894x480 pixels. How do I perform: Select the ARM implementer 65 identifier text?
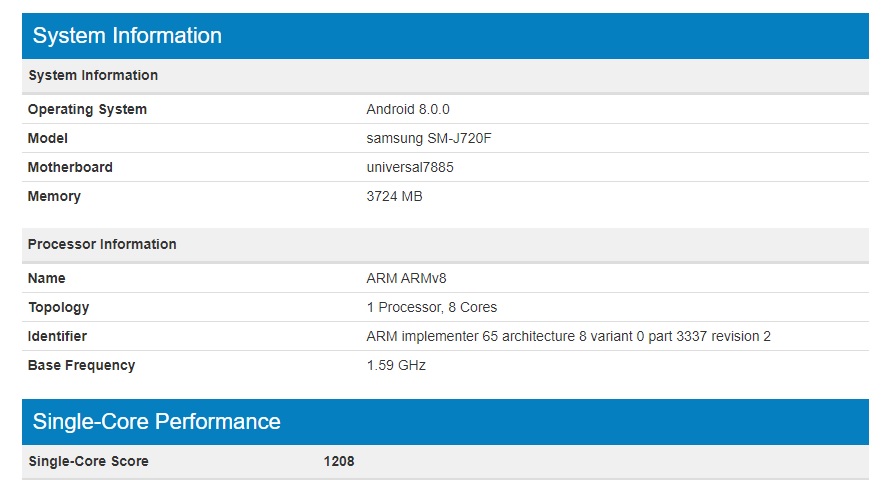pyautogui.click(x=568, y=336)
